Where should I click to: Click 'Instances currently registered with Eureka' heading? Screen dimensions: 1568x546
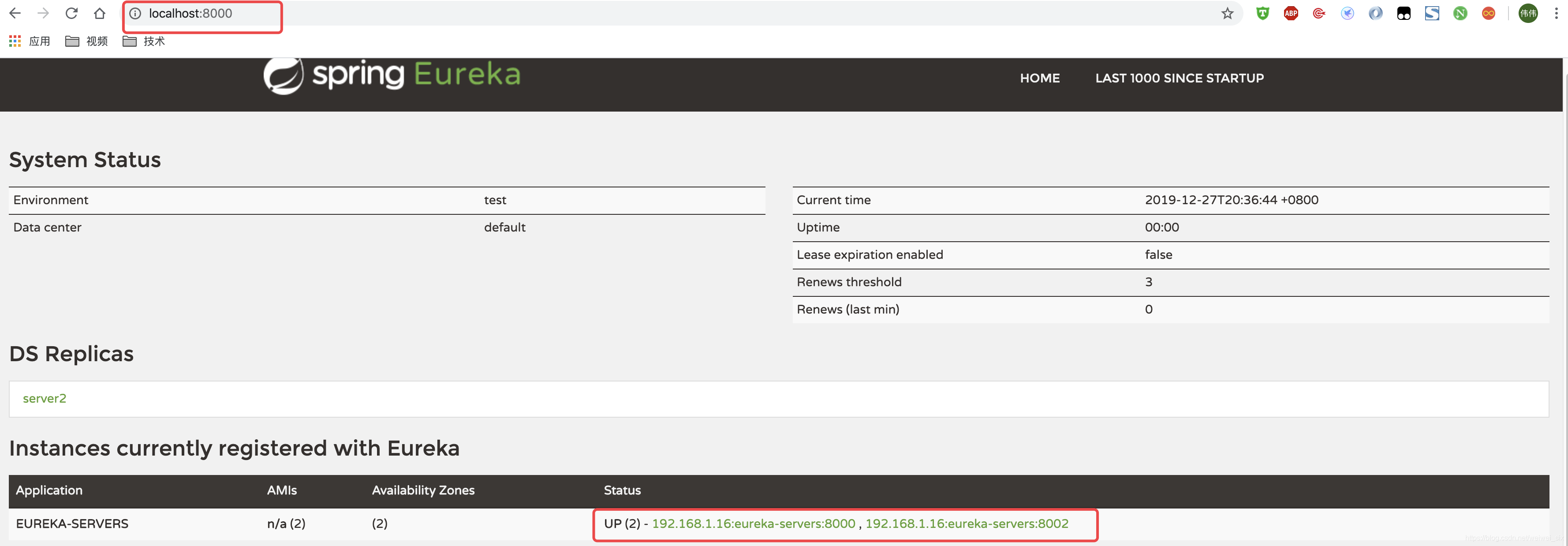[x=234, y=448]
